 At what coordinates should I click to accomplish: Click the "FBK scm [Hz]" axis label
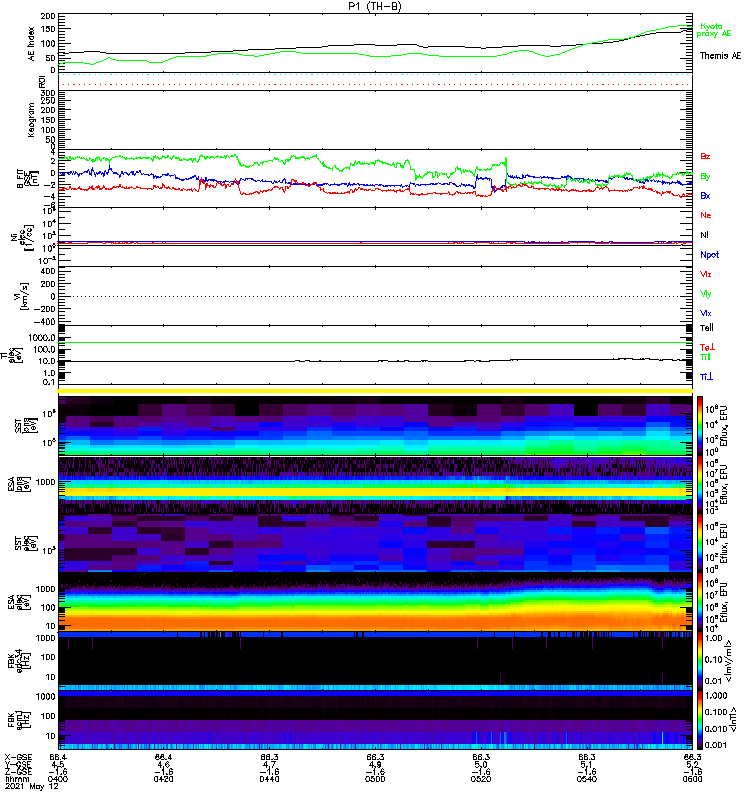[18, 720]
